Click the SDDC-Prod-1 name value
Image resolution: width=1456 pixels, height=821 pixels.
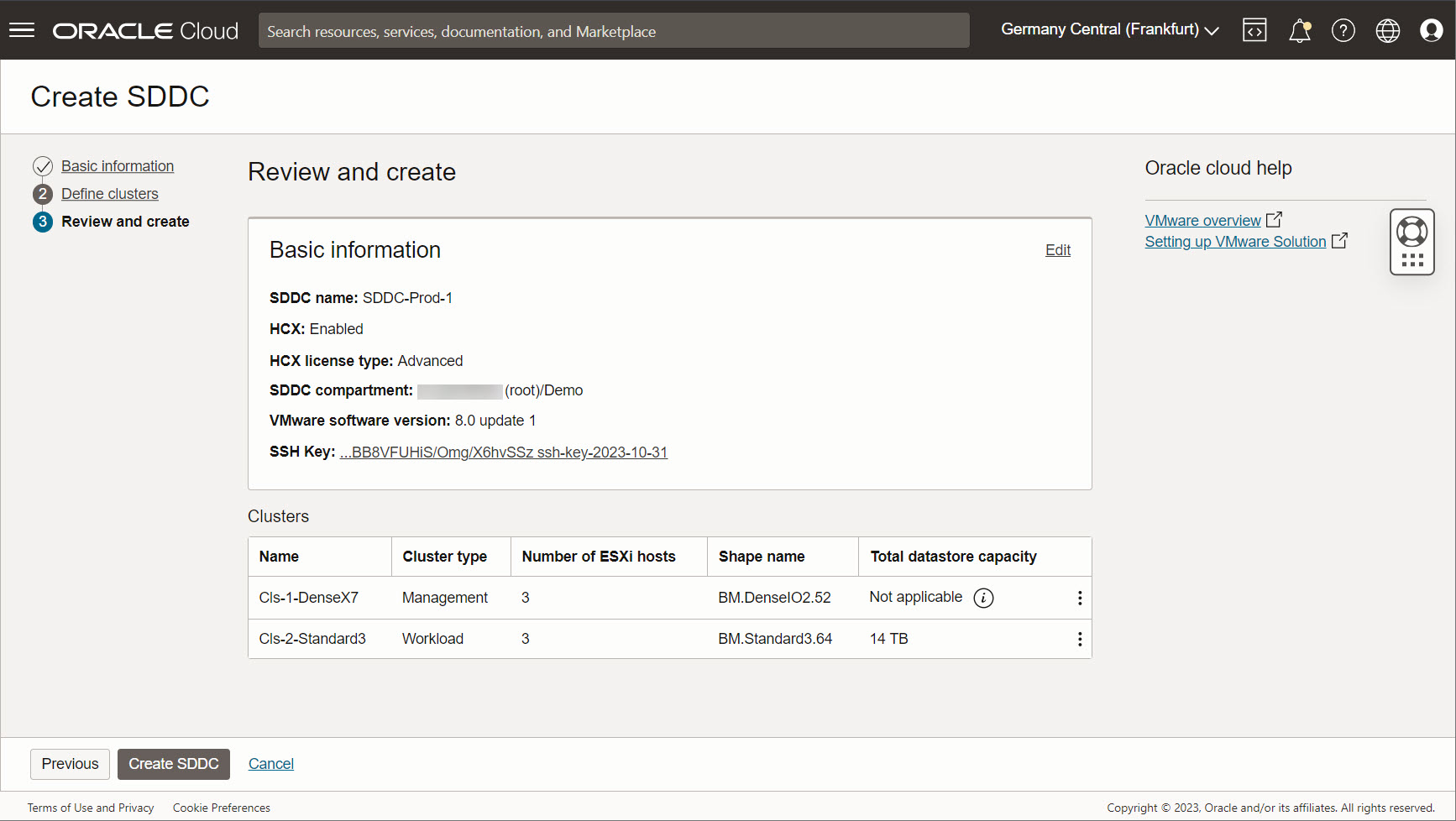[x=407, y=298]
